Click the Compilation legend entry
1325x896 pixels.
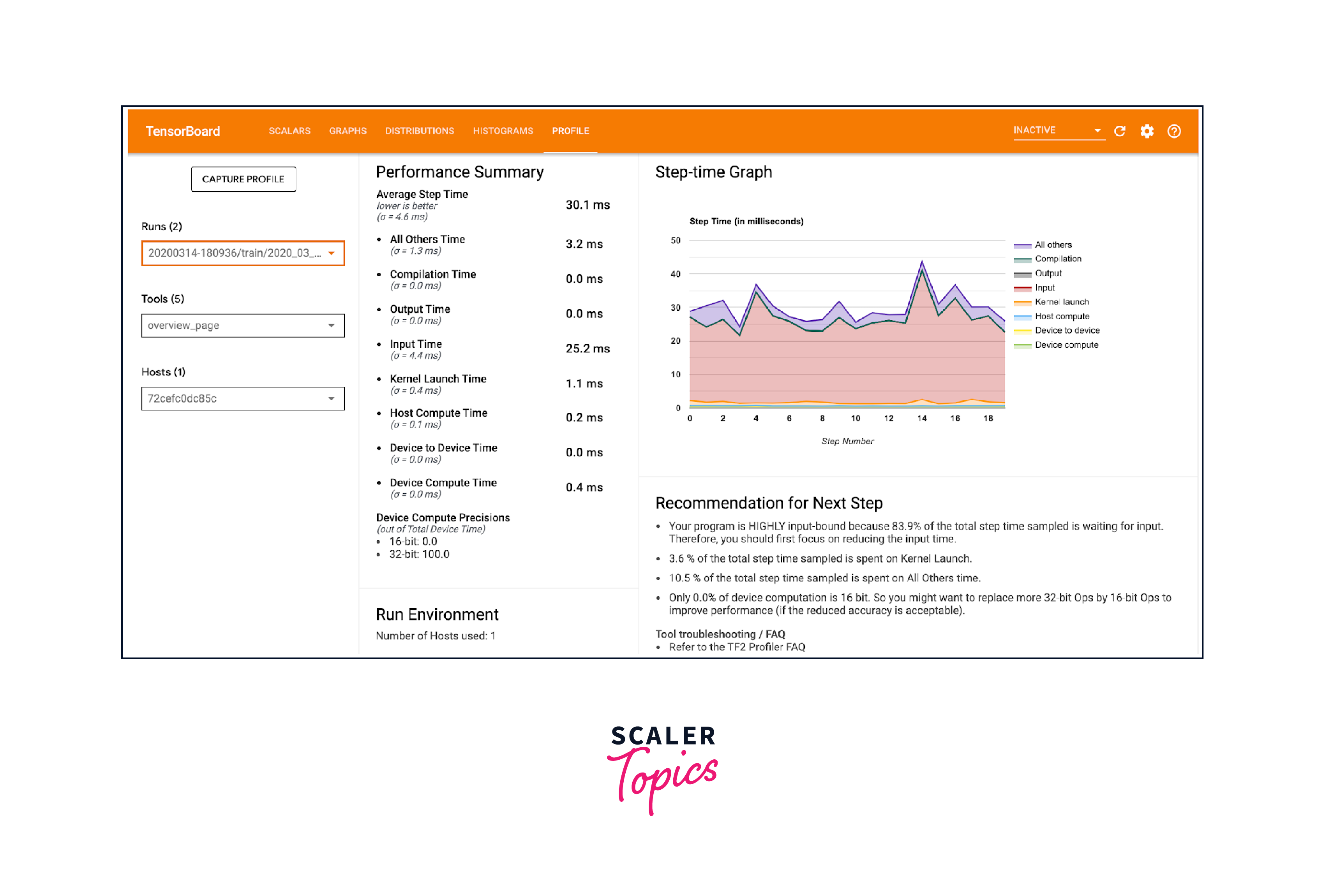tap(1058, 259)
